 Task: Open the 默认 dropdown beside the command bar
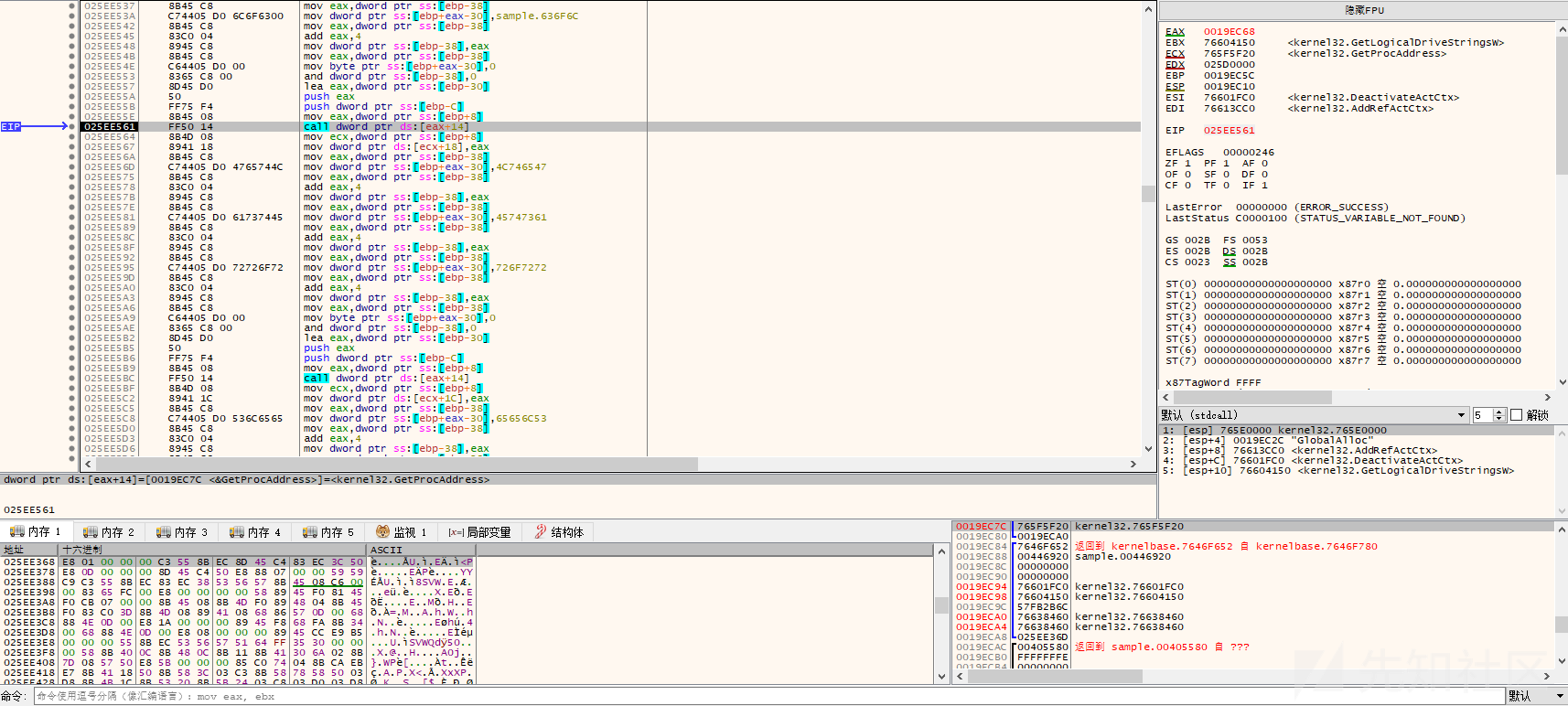(x=1536, y=697)
